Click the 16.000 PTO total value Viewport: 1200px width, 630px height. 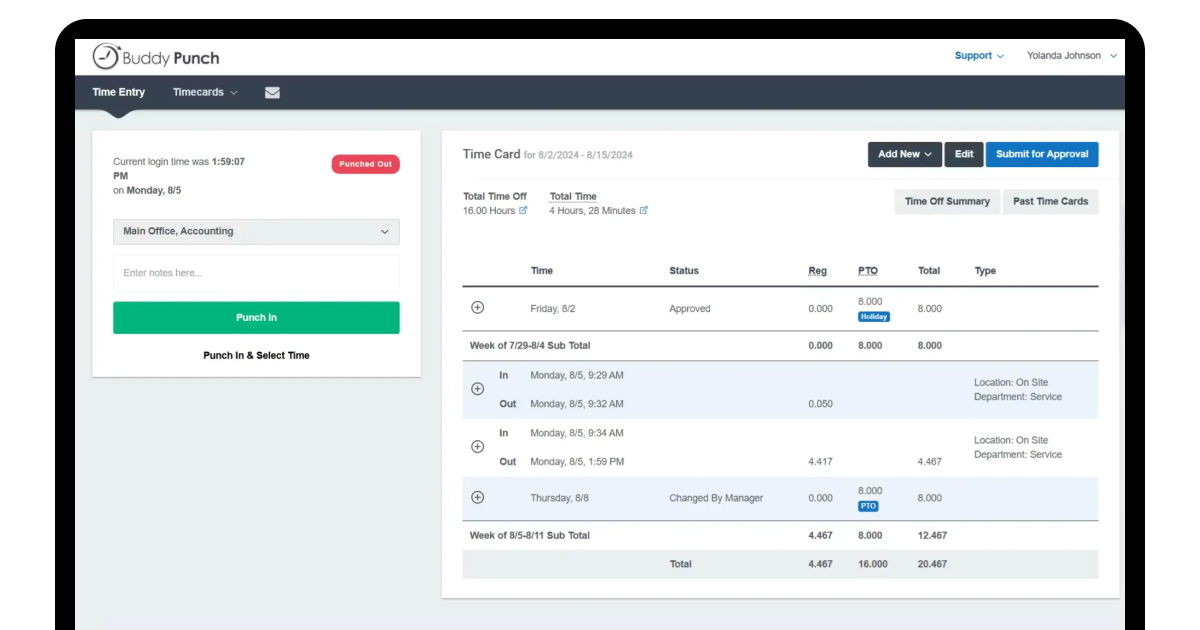point(872,565)
